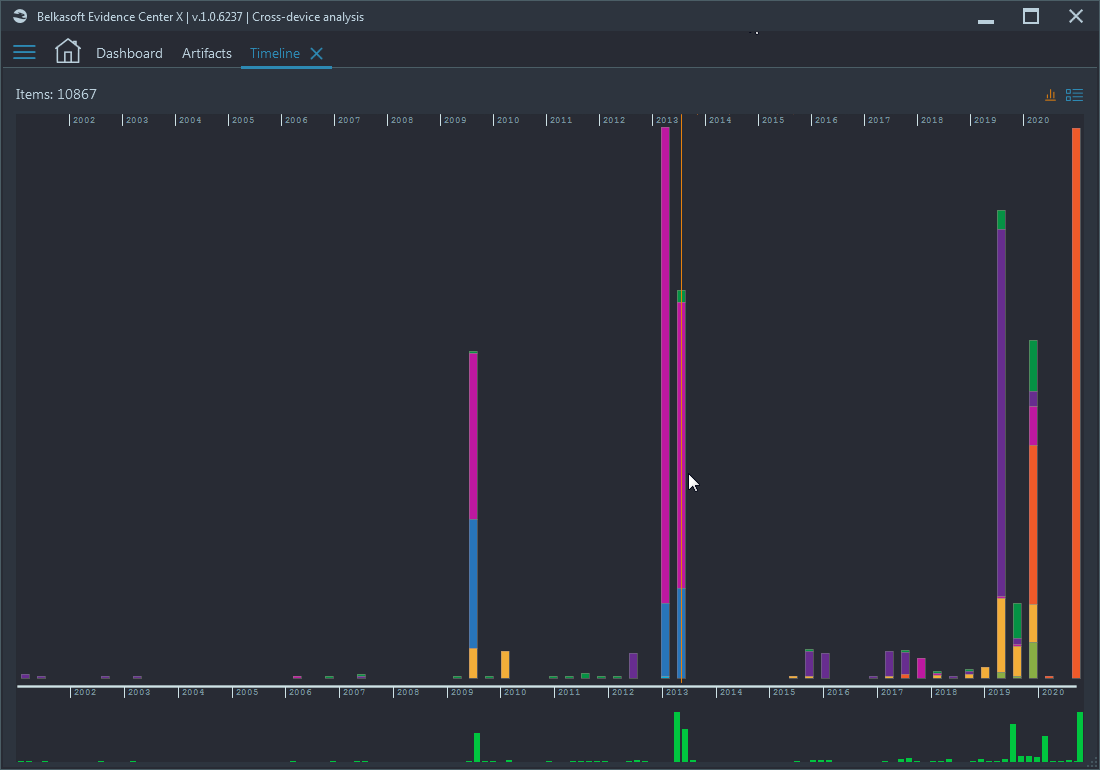Image resolution: width=1100 pixels, height=770 pixels.
Task: Click the 2003 label on bottom axis
Action: click(139, 692)
